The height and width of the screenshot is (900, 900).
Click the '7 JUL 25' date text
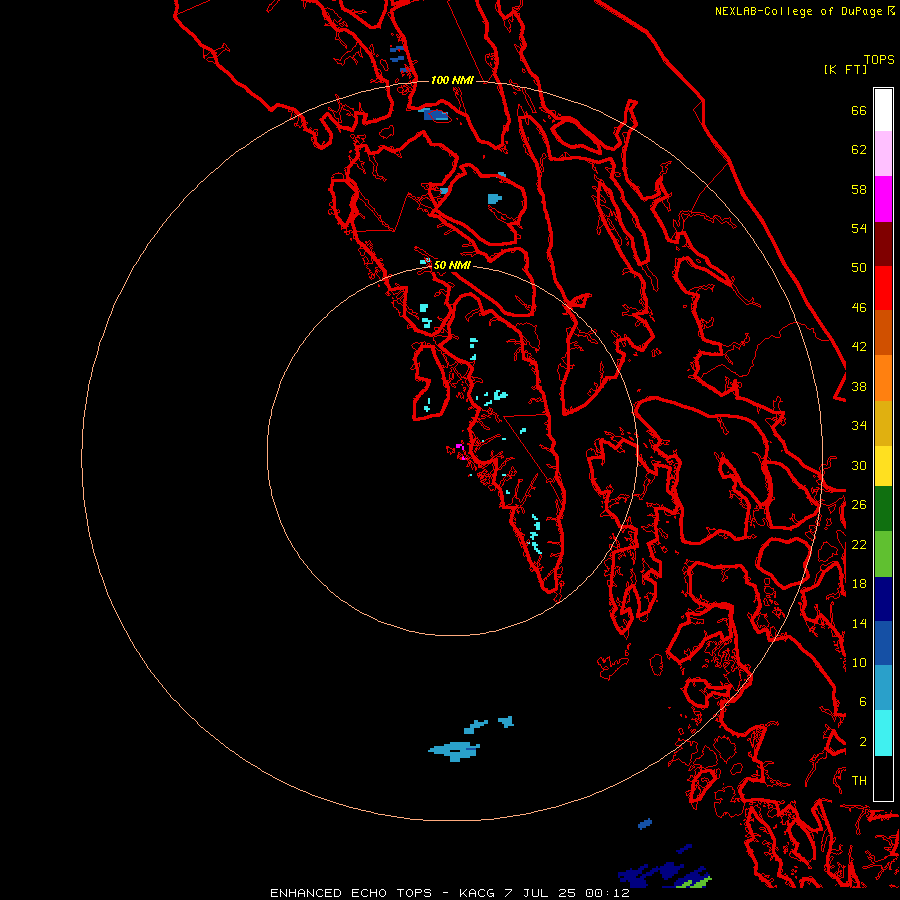pos(542,893)
